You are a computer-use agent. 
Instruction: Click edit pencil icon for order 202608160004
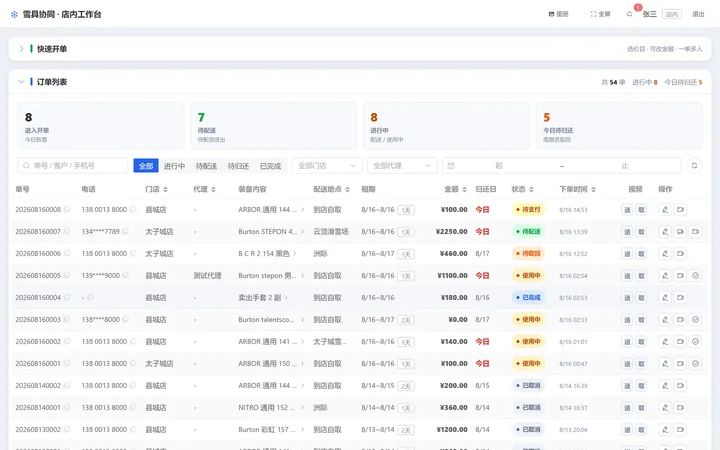click(665, 298)
